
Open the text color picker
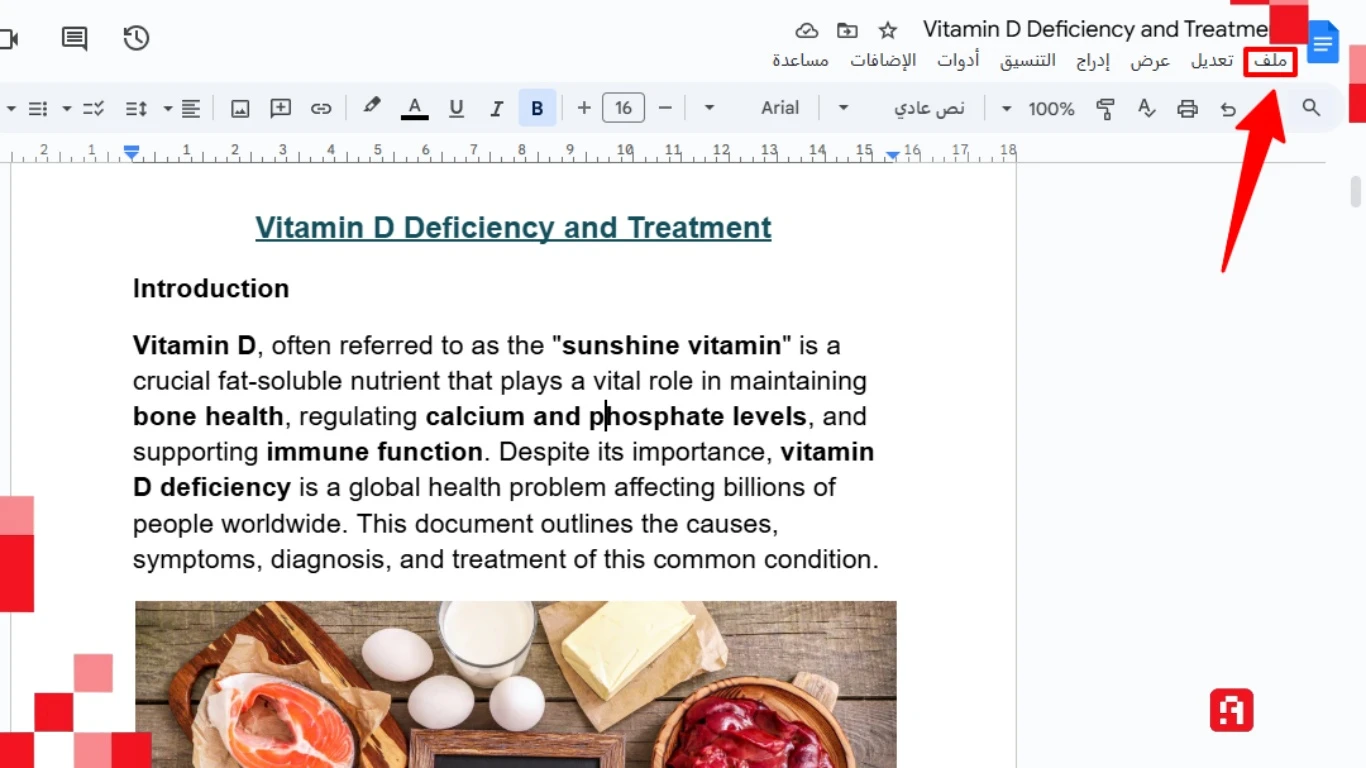[x=414, y=108]
